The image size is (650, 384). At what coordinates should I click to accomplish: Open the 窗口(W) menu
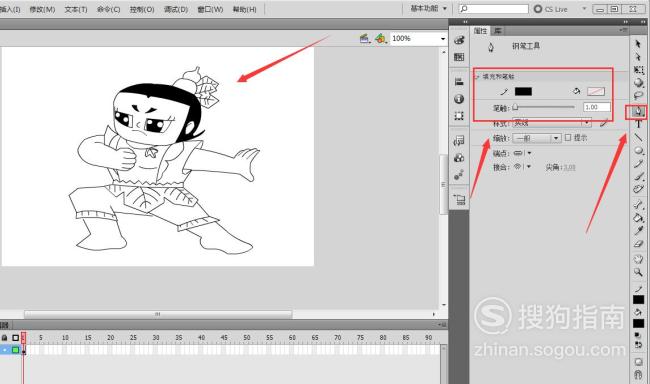click(210, 9)
